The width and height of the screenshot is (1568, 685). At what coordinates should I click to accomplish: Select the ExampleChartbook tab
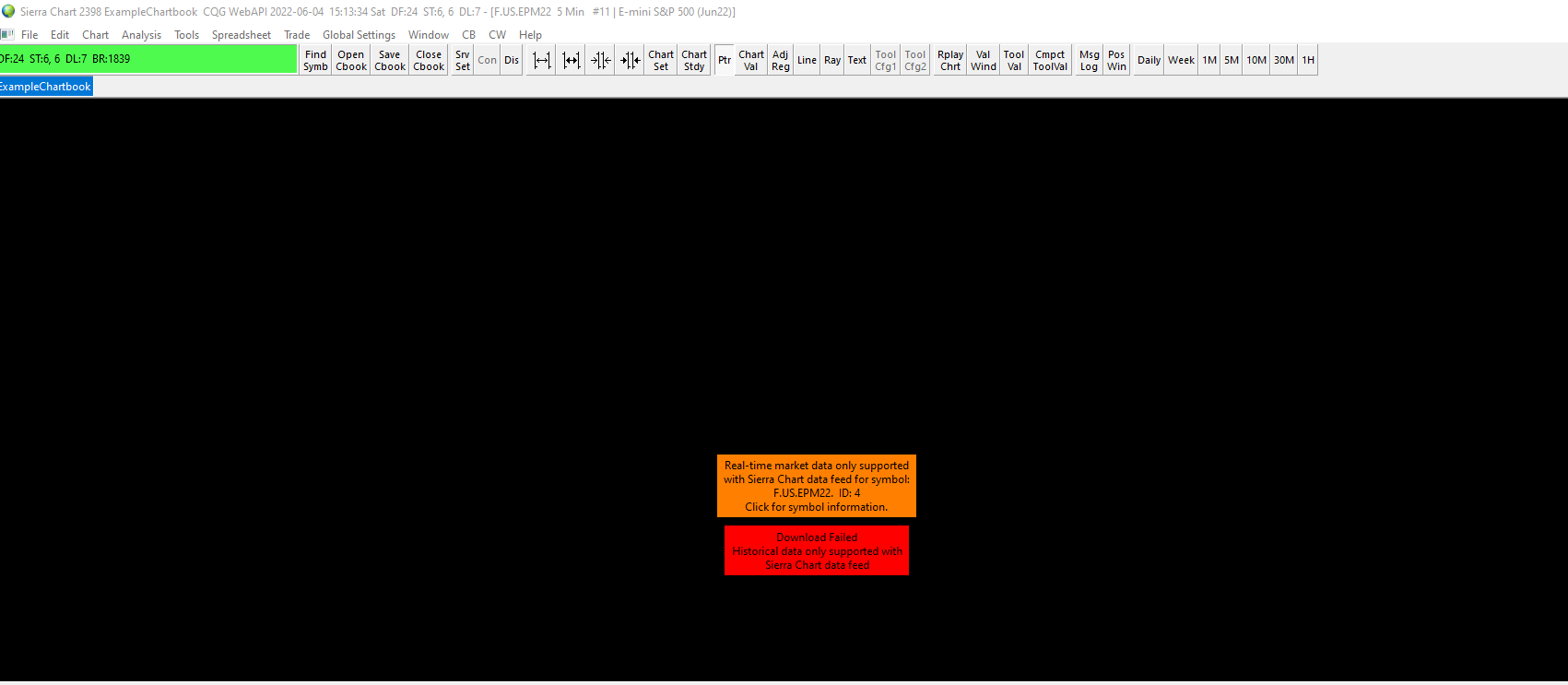pyautogui.click(x=46, y=87)
